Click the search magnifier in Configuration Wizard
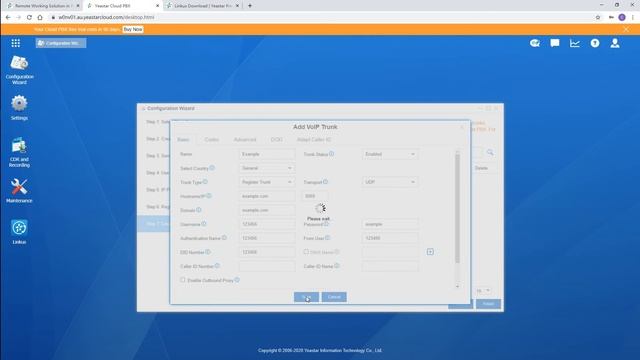The image size is (640, 360). pos(490,153)
